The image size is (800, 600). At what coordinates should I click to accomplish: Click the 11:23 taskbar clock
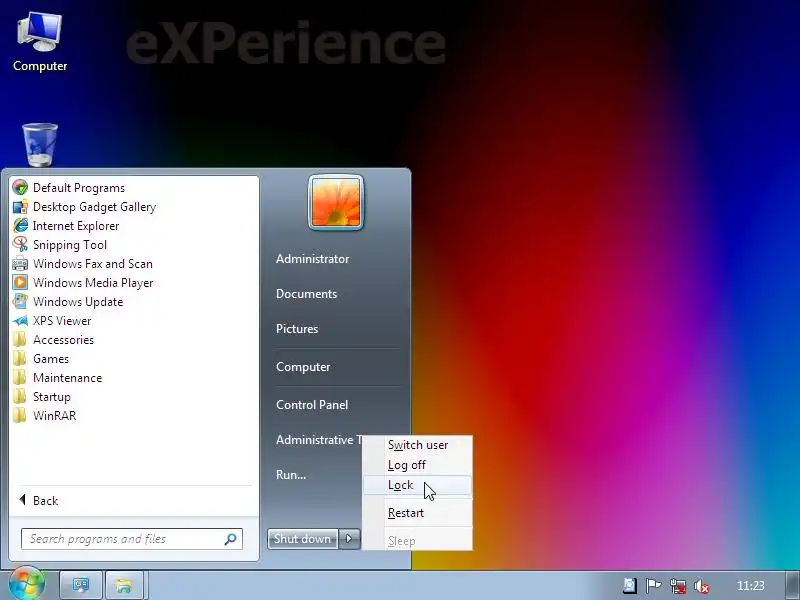pyautogui.click(x=751, y=586)
